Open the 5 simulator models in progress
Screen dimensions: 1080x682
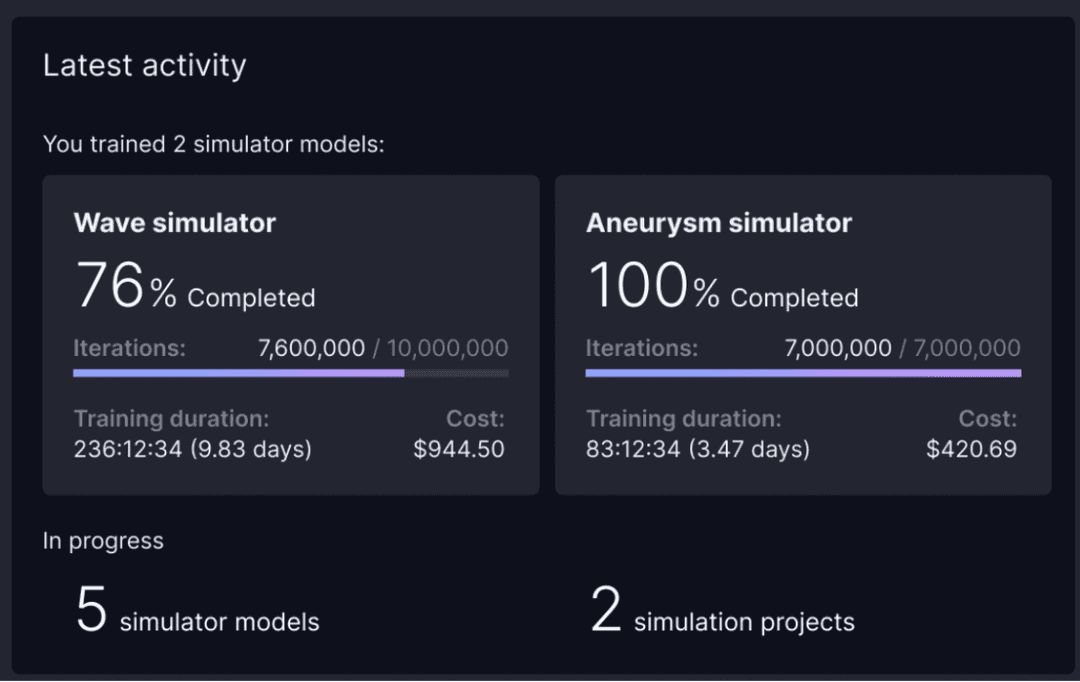pos(198,610)
